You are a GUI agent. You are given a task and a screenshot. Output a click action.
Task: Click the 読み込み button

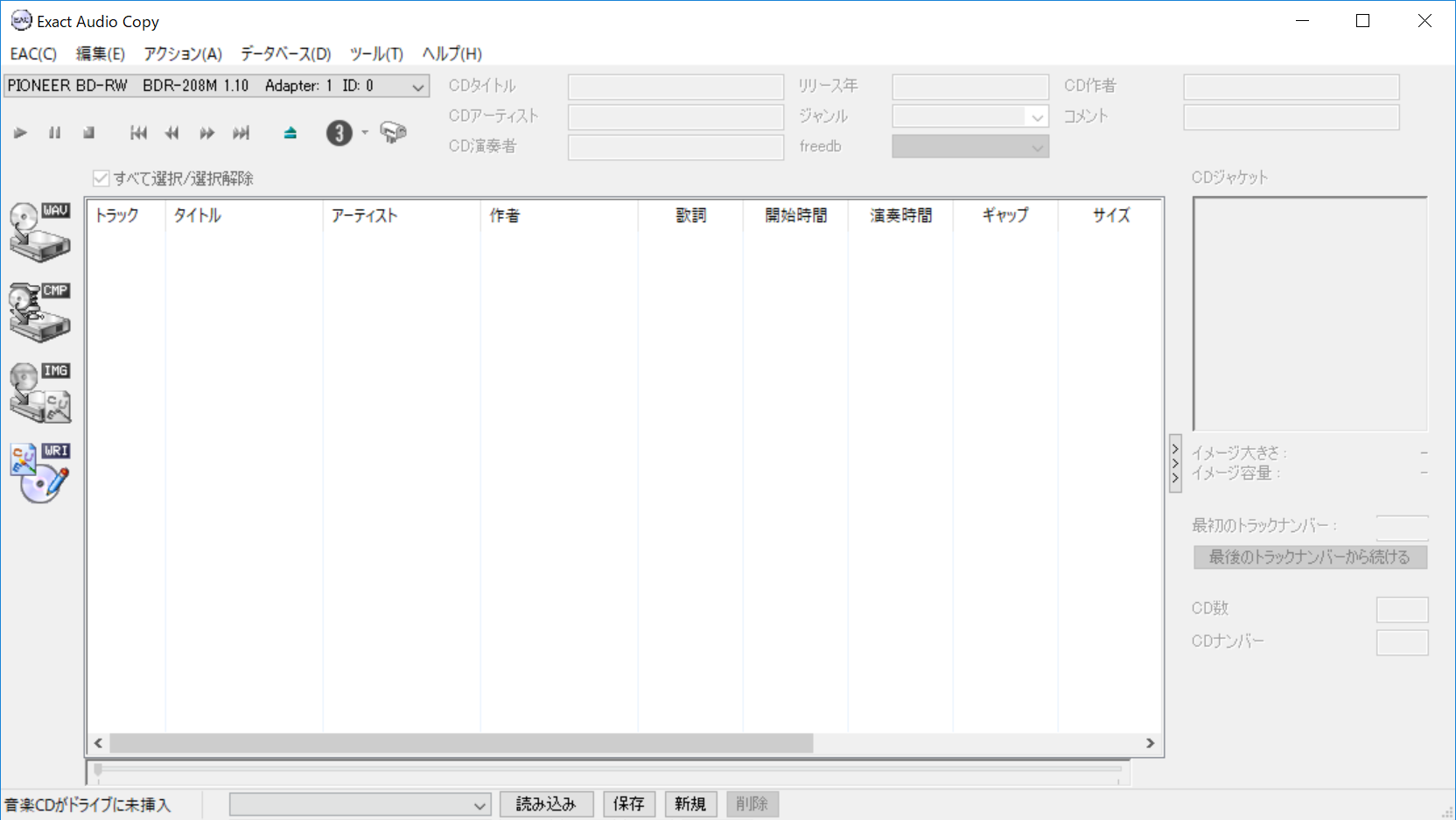546,804
